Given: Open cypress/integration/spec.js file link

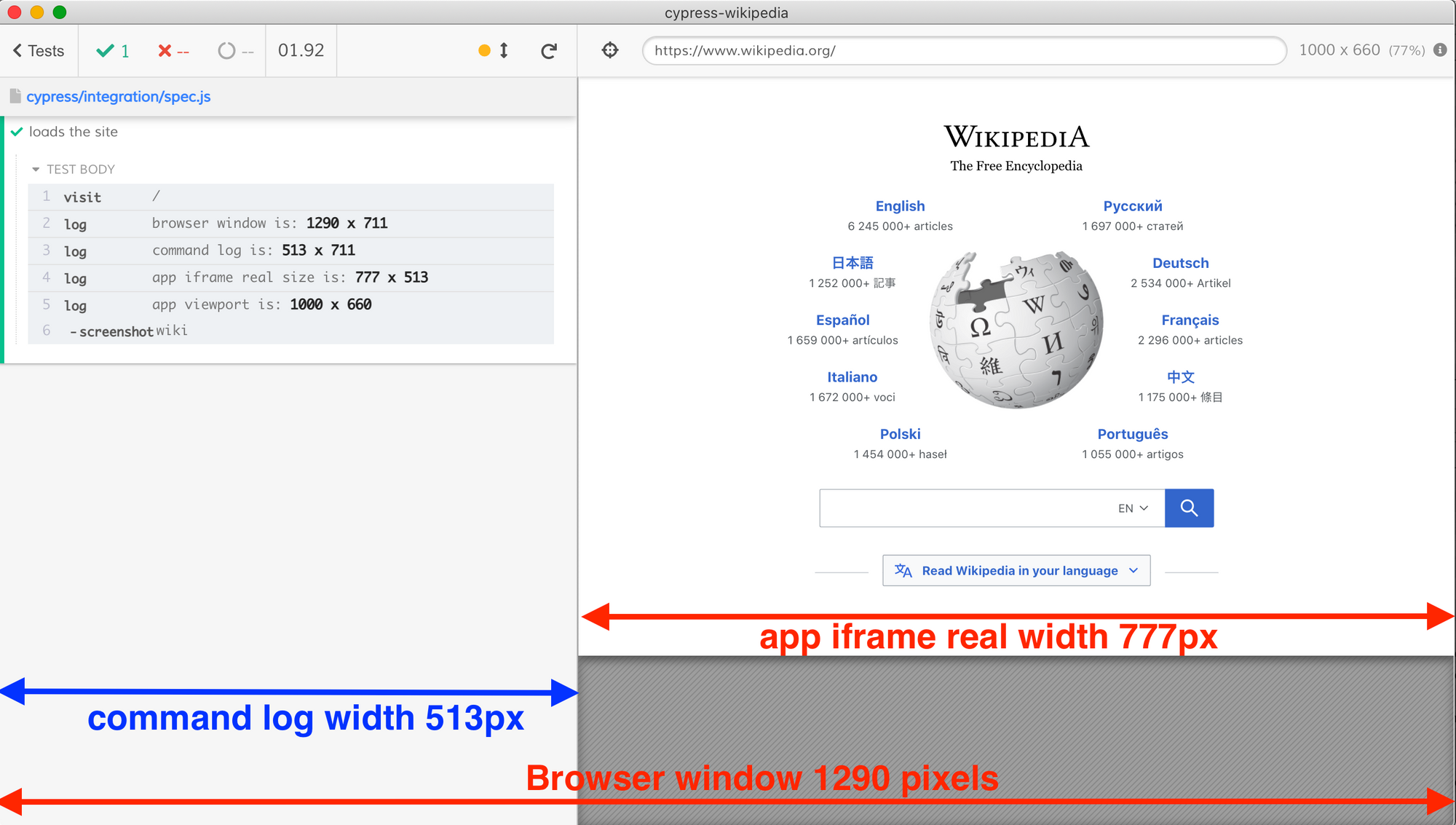Looking at the screenshot, I should [x=118, y=96].
